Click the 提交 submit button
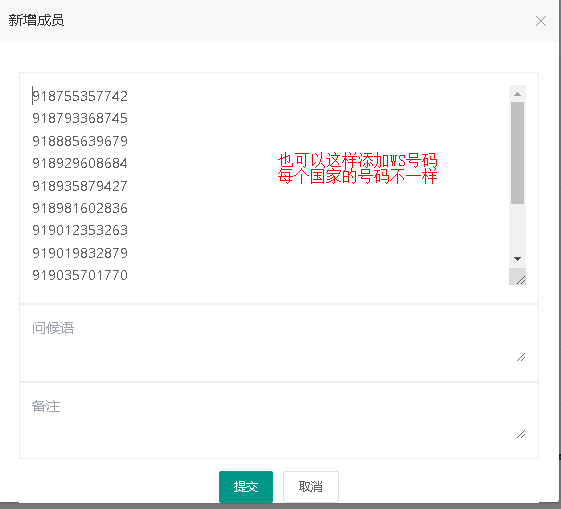The image size is (561, 509). click(x=246, y=486)
